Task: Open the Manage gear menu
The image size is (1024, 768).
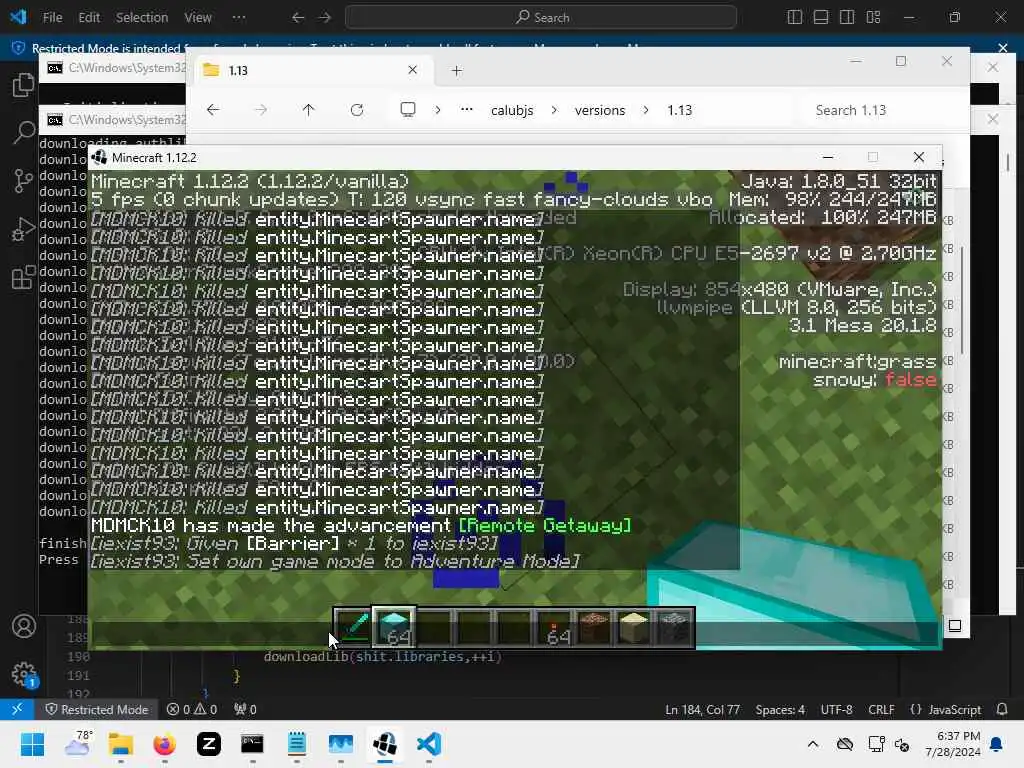Action: click(x=24, y=674)
